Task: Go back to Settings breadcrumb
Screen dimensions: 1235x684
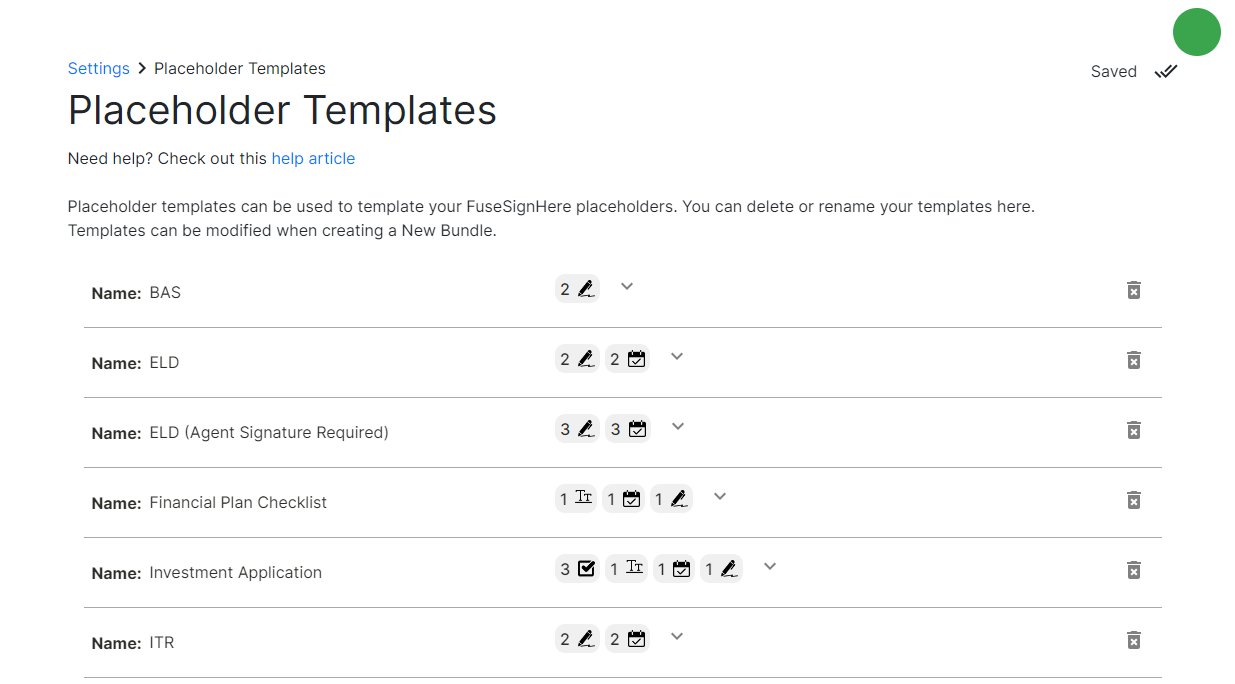Action: tap(98, 69)
